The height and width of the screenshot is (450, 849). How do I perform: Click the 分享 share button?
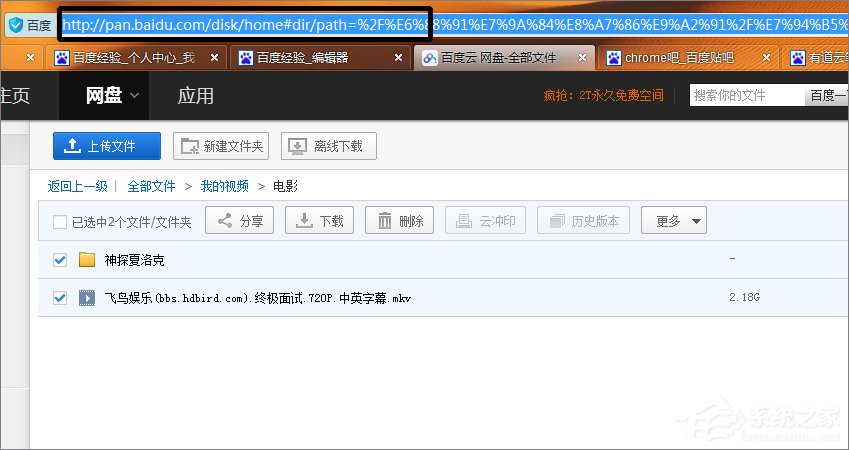pyautogui.click(x=239, y=220)
